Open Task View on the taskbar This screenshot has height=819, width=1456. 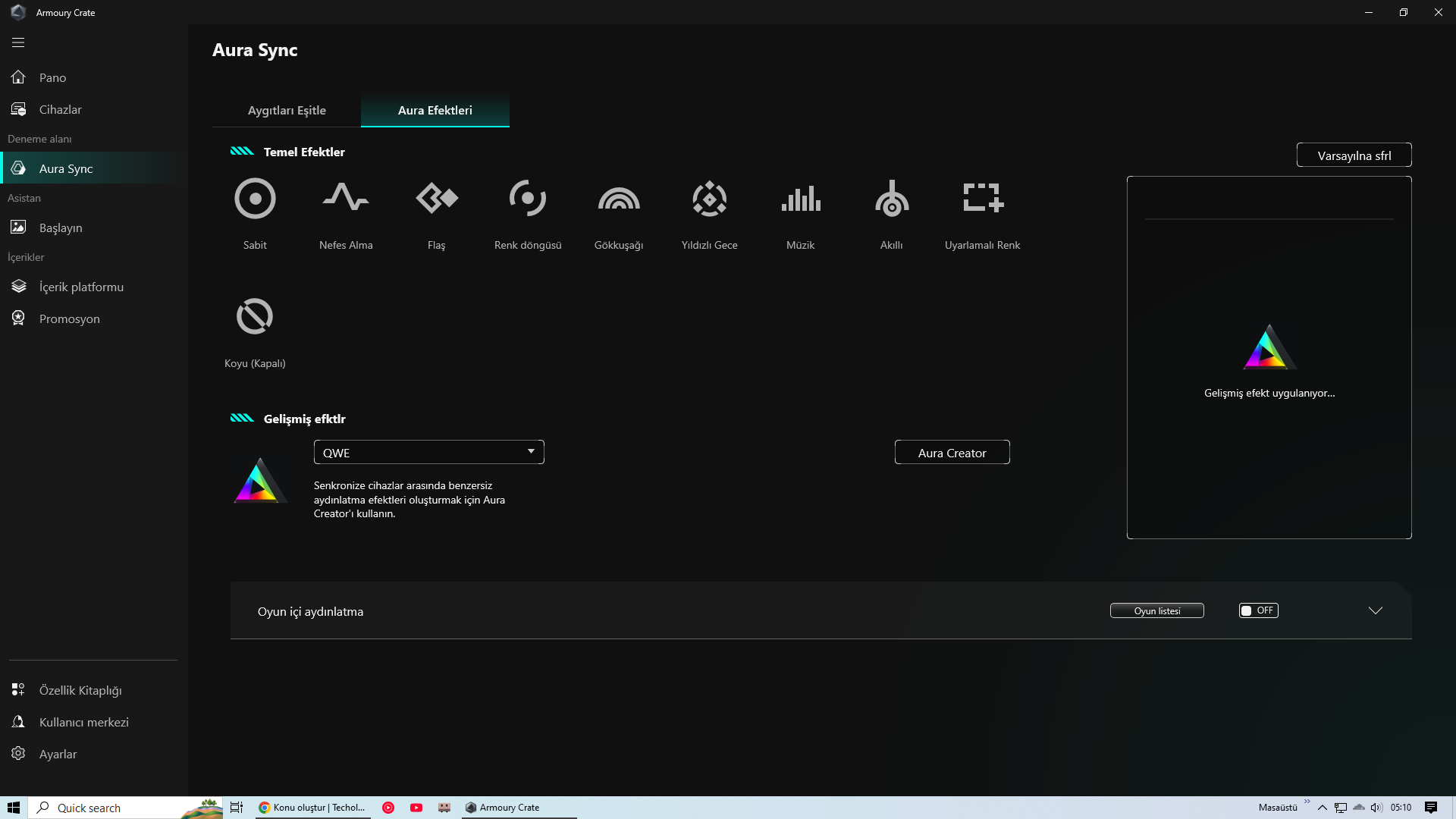(x=237, y=808)
